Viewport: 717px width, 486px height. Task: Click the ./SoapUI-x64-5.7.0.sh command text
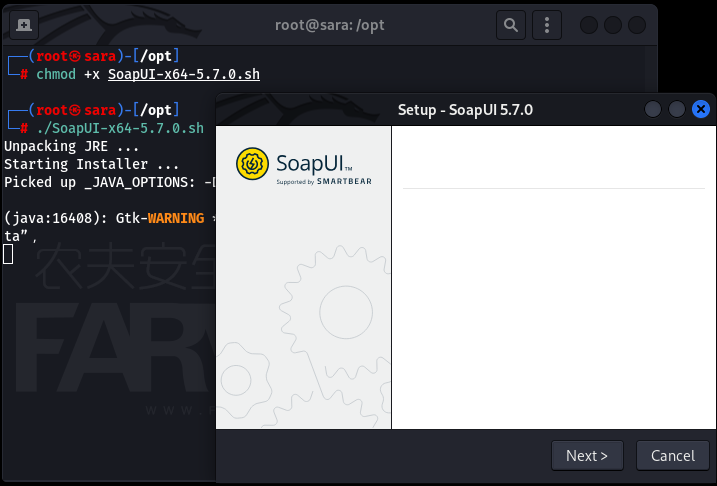120,128
